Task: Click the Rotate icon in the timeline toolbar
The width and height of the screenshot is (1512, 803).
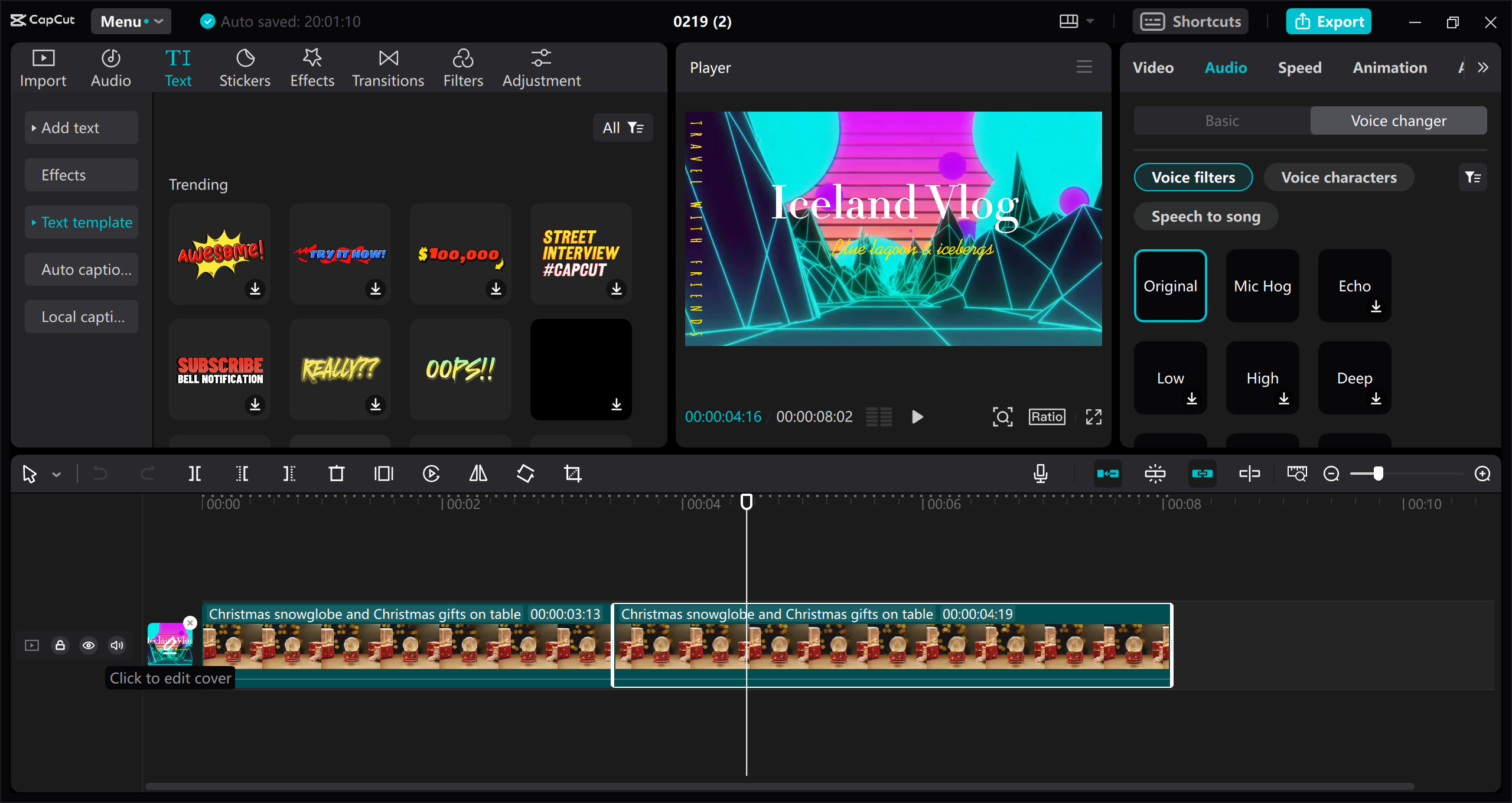Action: tap(525, 473)
